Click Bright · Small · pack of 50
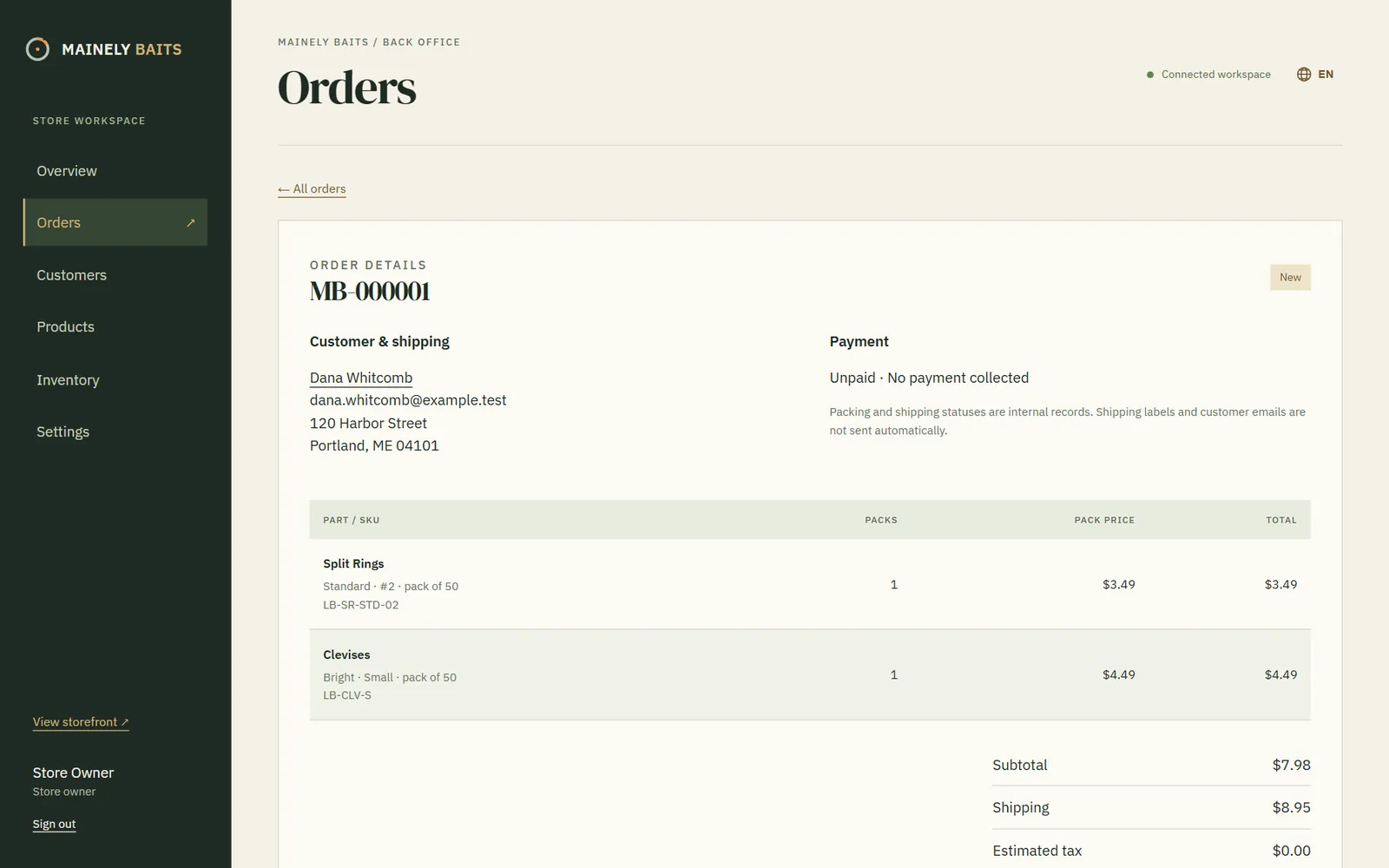Image resolution: width=1389 pixels, height=868 pixels. click(390, 678)
